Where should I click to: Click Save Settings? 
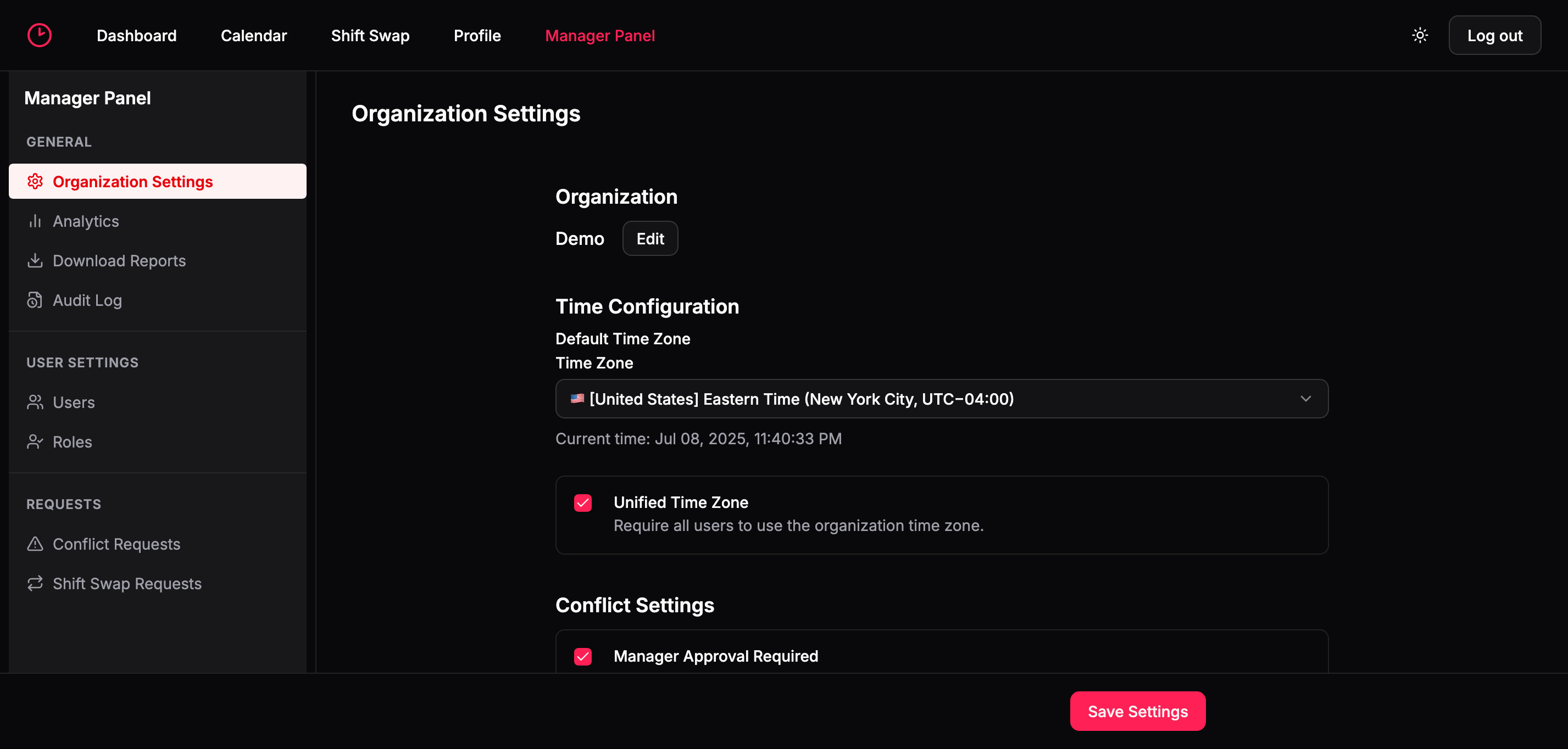pyautogui.click(x=1137, y=711)
